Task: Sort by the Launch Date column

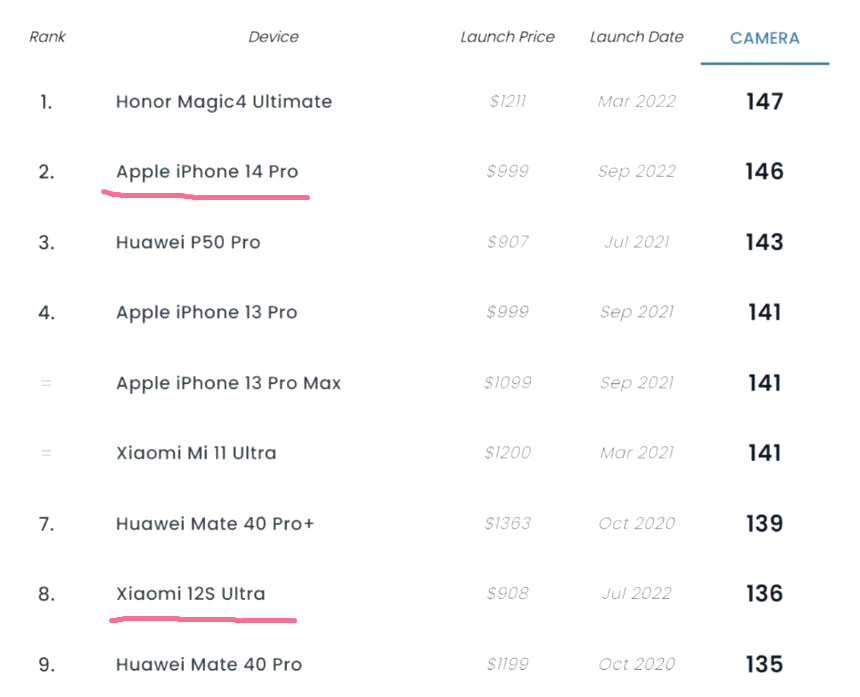Action: click(x=637, y=37)
